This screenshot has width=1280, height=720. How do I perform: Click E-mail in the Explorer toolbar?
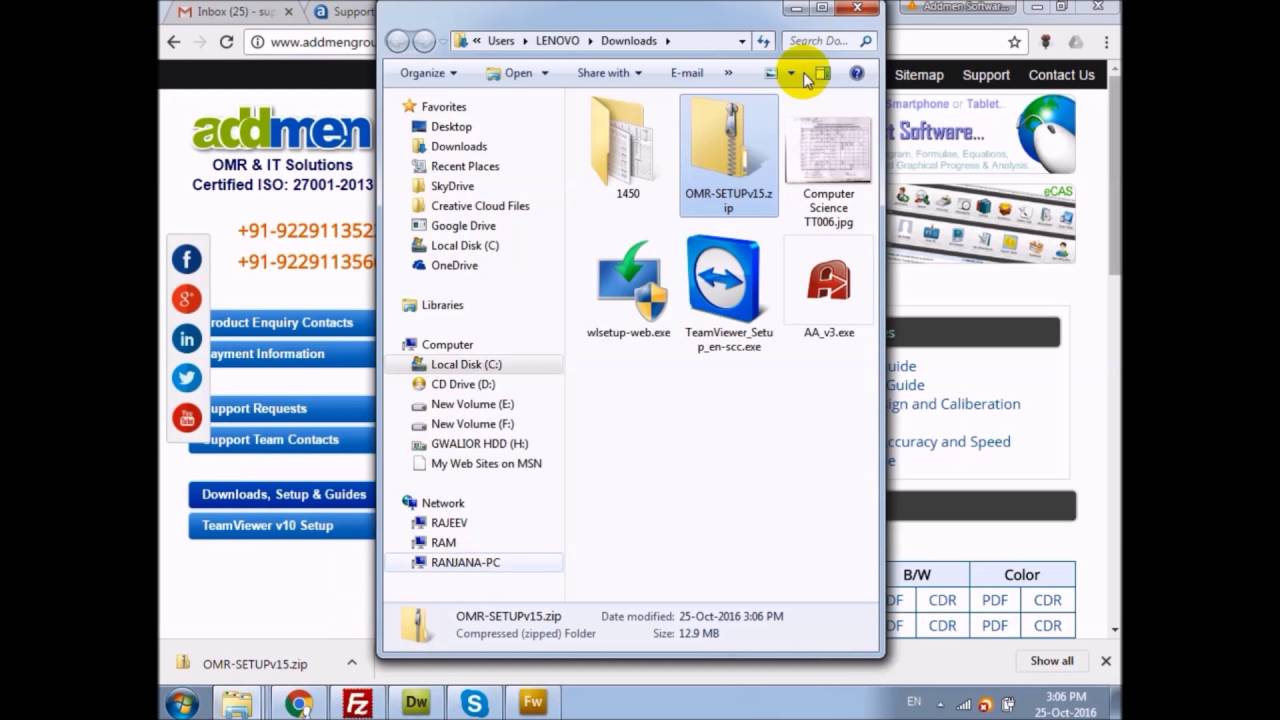687,73
